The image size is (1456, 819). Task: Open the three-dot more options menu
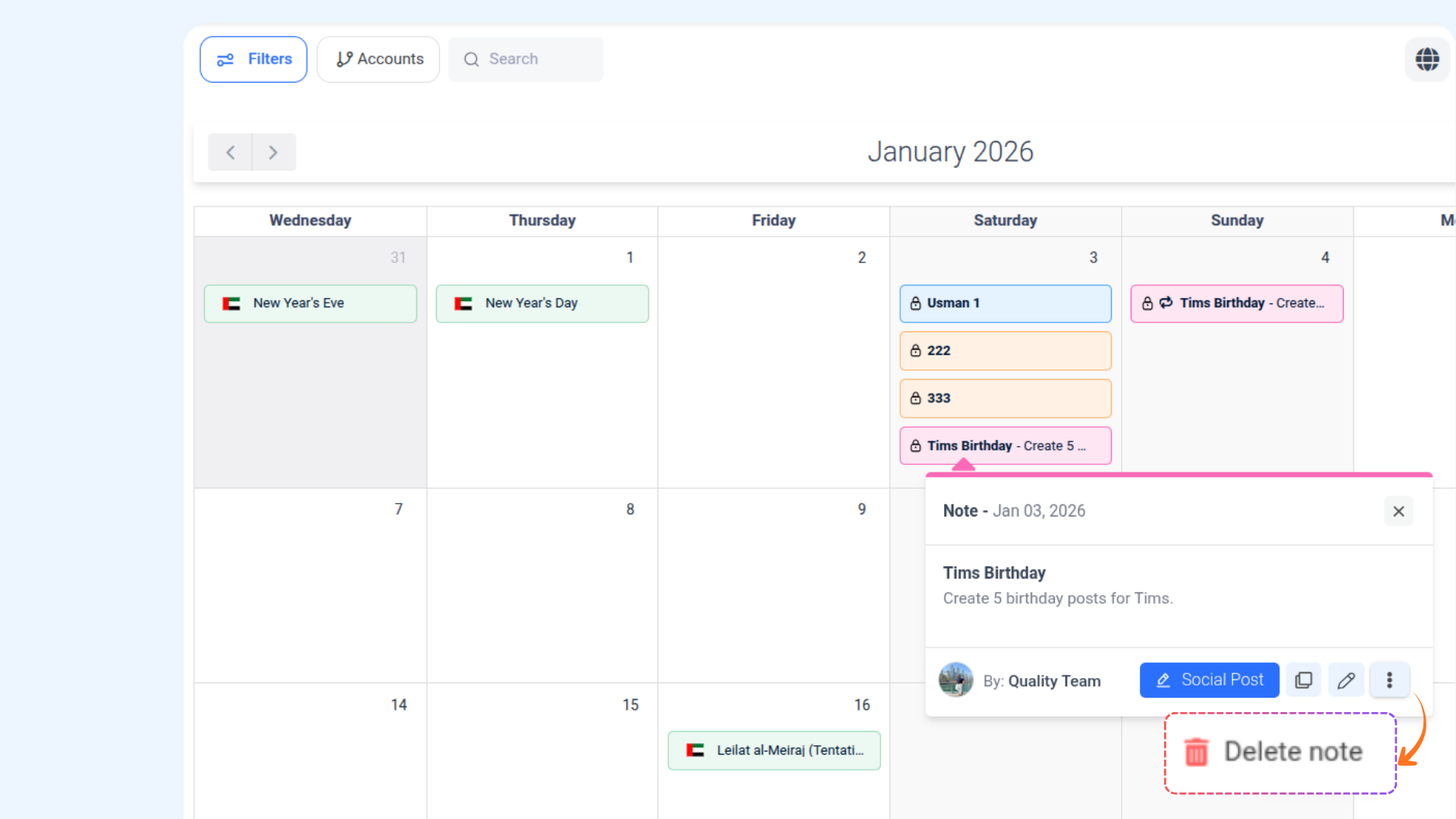pos(1389,680)
